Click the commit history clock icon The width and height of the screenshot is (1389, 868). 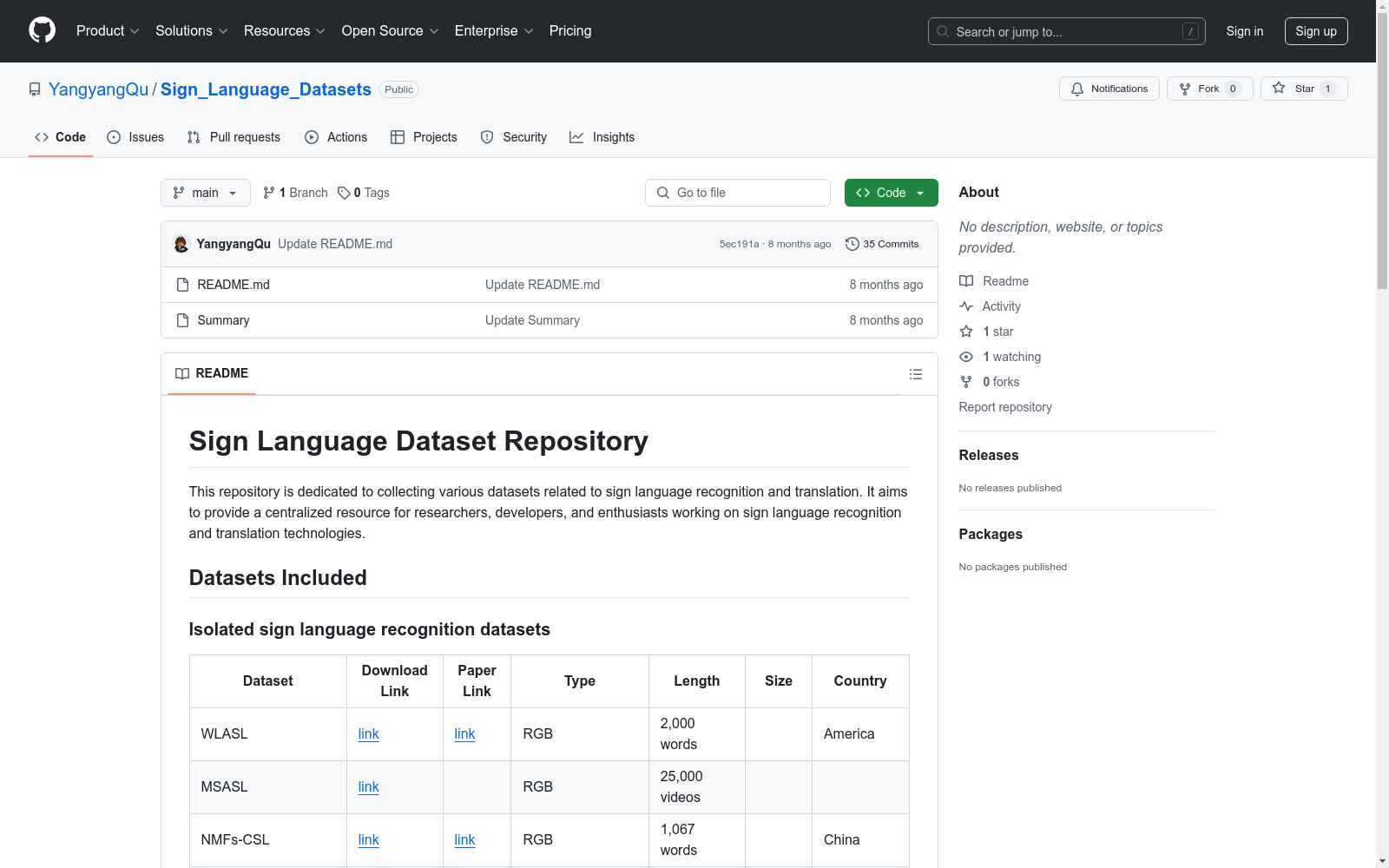852,244
